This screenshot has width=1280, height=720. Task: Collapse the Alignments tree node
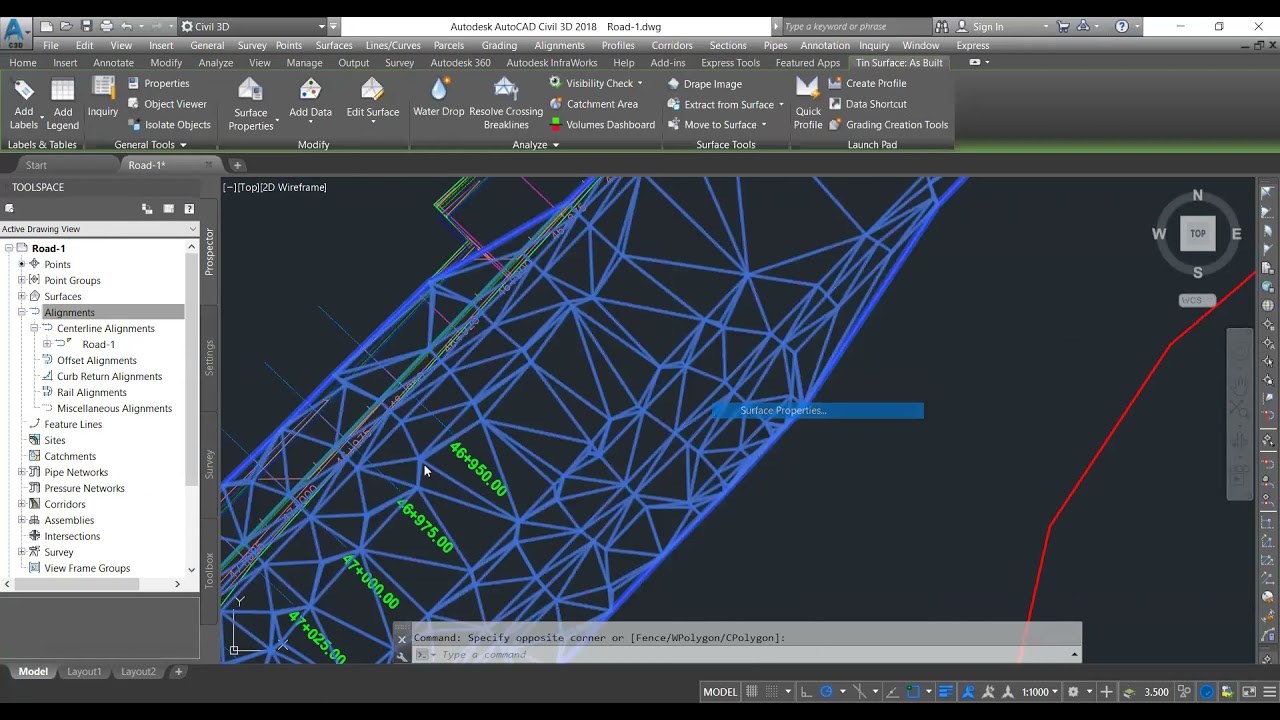pyautogui.click(x=21, y=312)
